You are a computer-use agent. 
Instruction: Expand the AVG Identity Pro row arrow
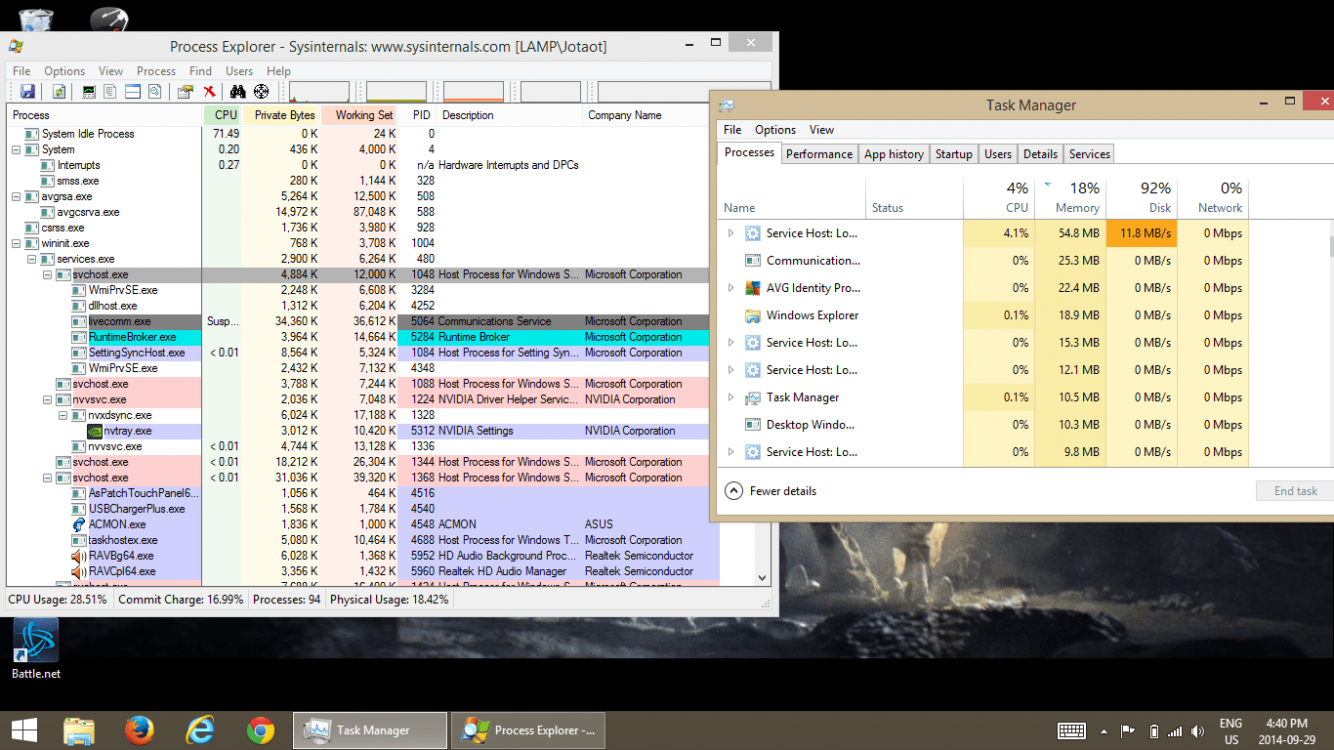pyautogui.click(x=730, y=288)
